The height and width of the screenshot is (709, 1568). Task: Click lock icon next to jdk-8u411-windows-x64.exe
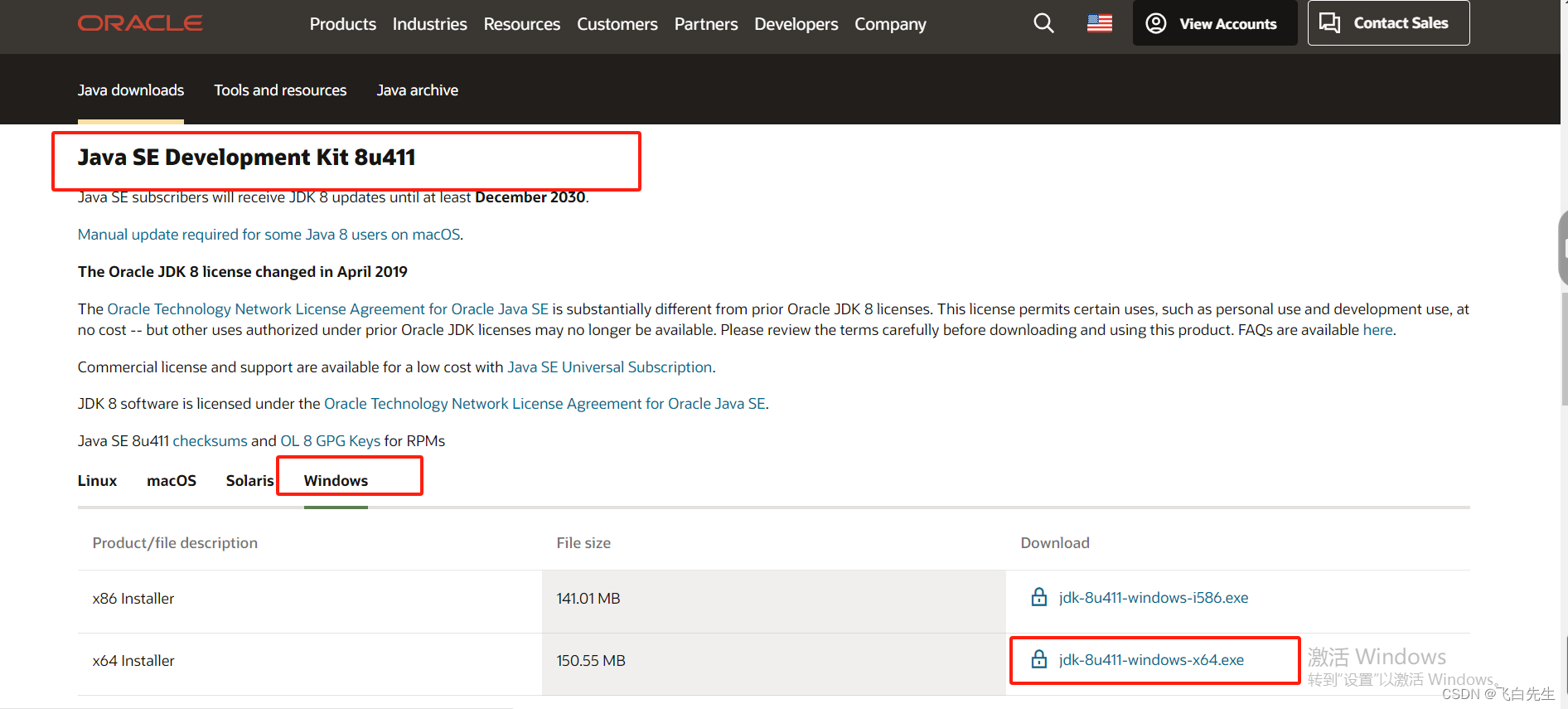click(x=1038, y=659)
